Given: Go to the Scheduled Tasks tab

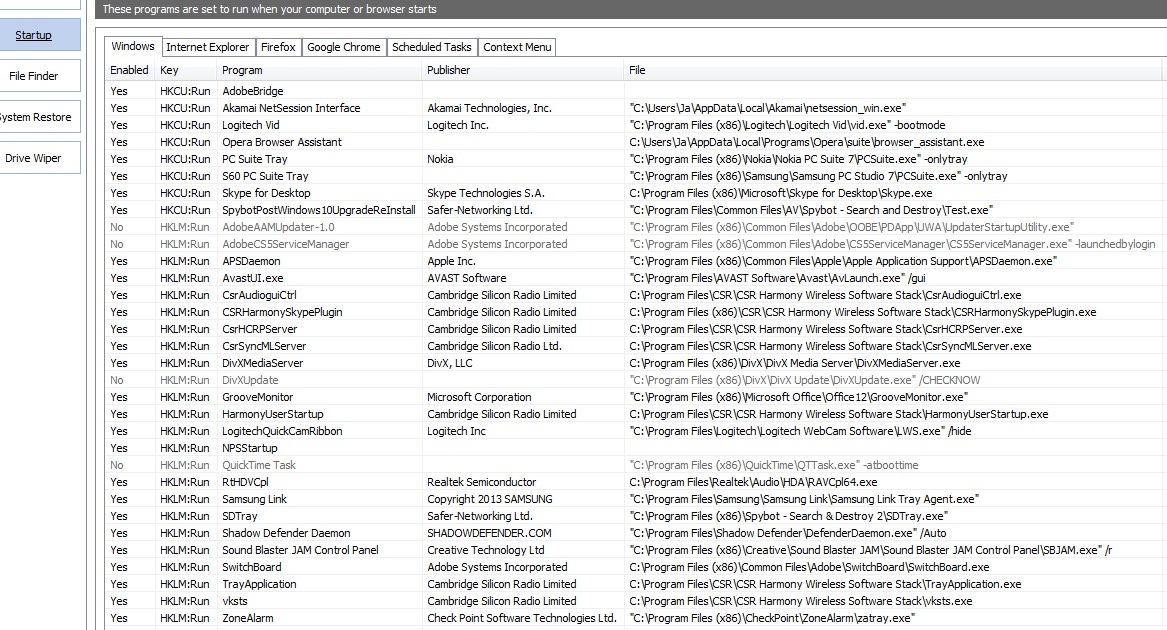Looking at the screenshot, I should pos(432,47).
